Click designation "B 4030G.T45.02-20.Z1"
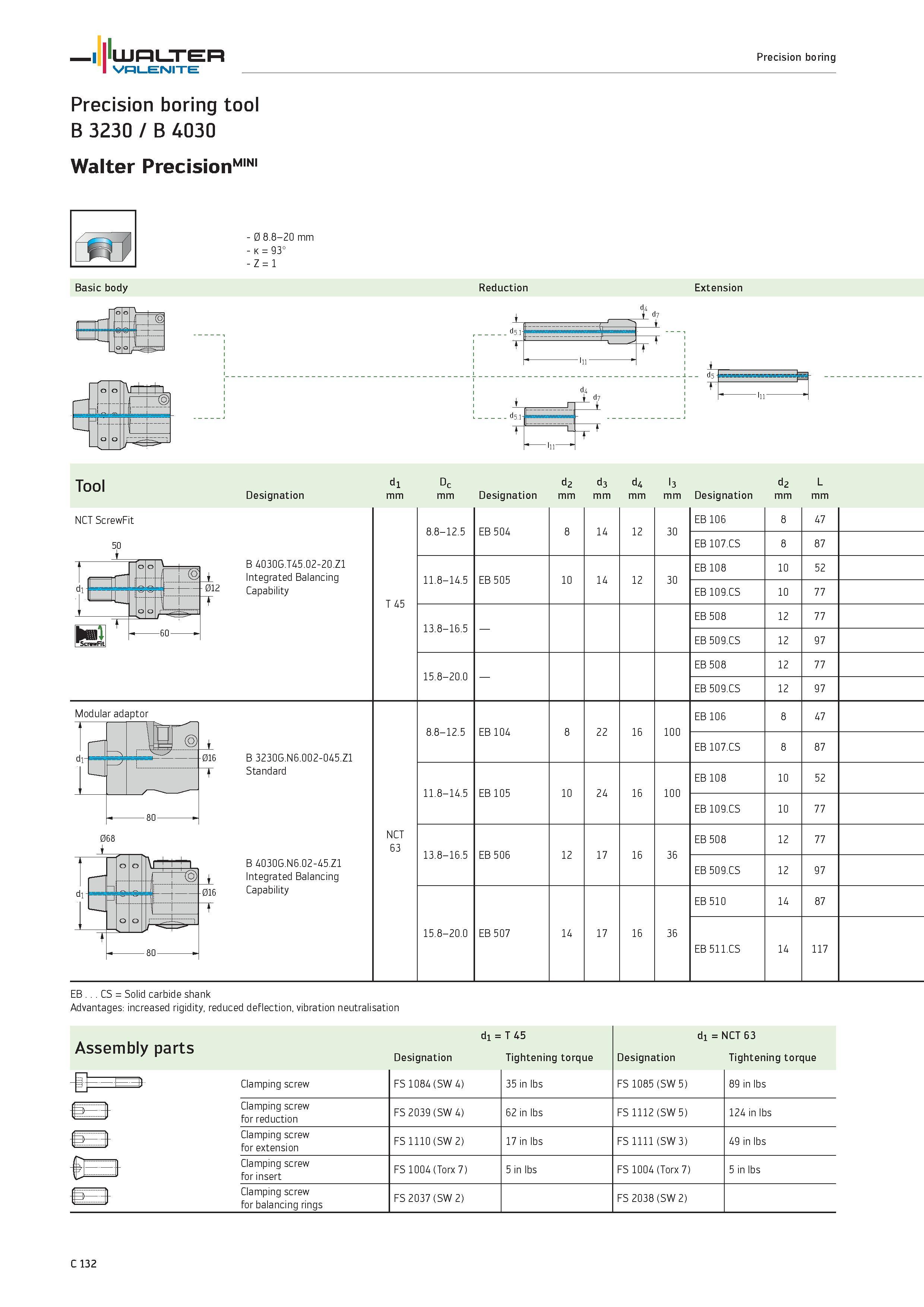 coord(295,564)
